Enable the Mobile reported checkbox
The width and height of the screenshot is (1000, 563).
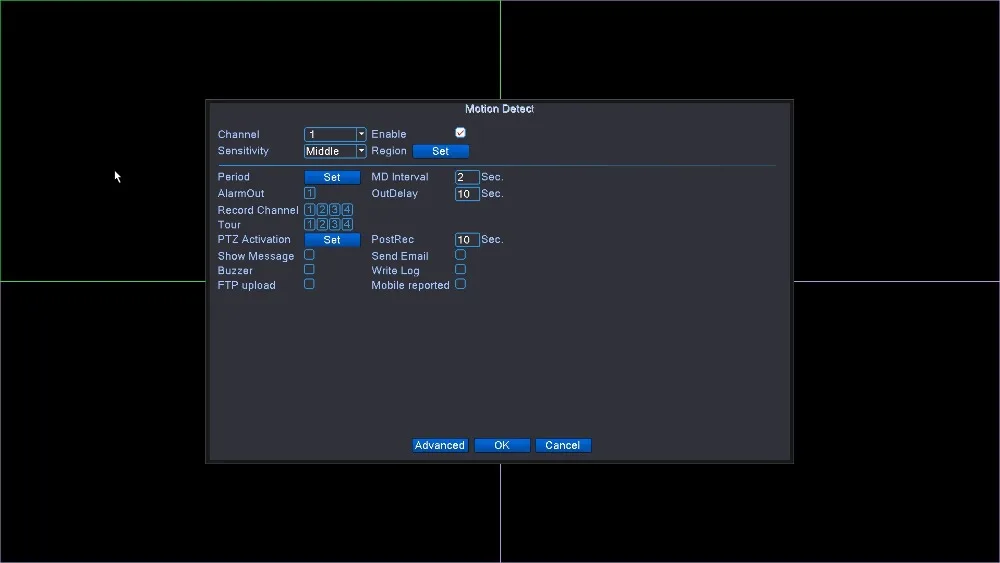[460, 284]
